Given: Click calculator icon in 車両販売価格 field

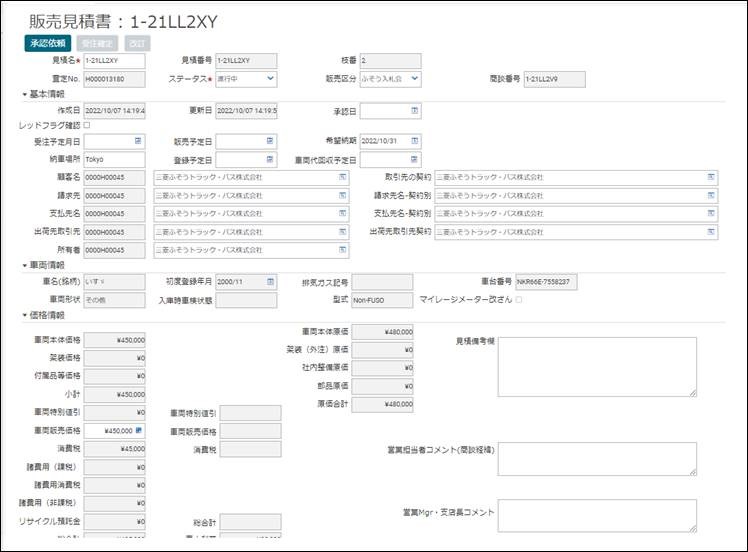Looking at the screenshot, I should pos(139,430).
